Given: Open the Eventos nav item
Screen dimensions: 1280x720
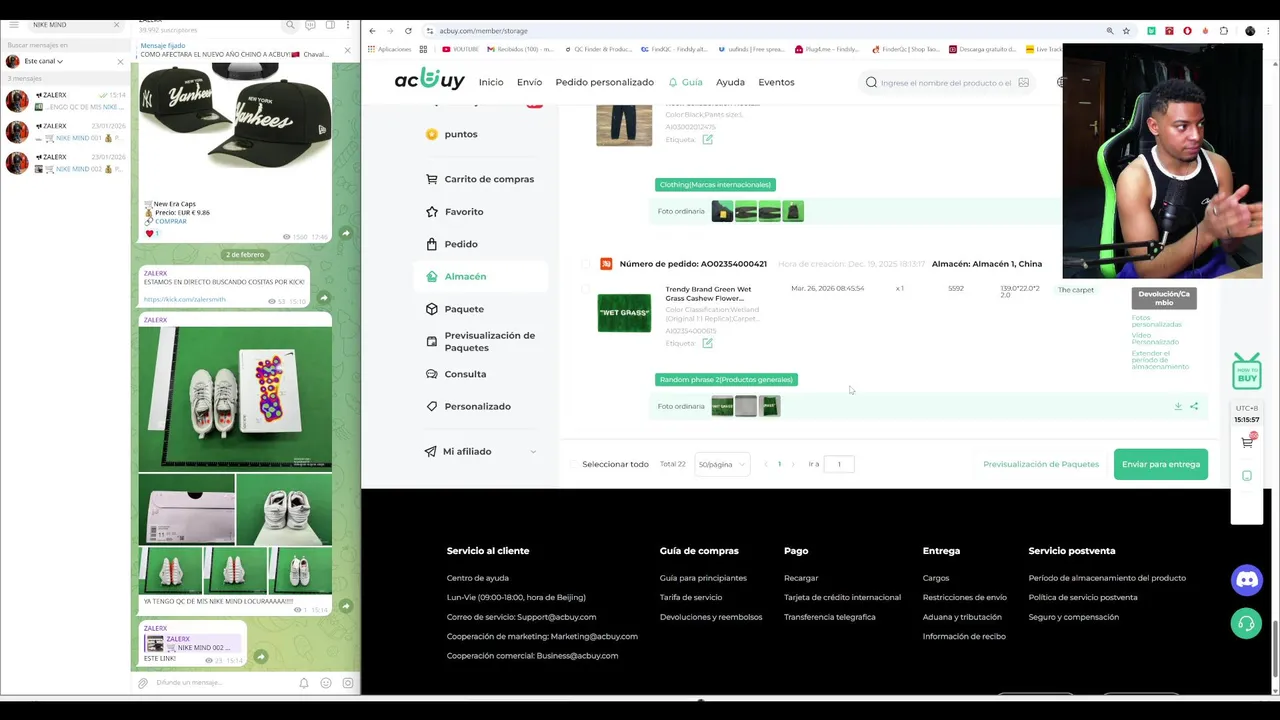Looking at the screenshot, I should [776, 82].
